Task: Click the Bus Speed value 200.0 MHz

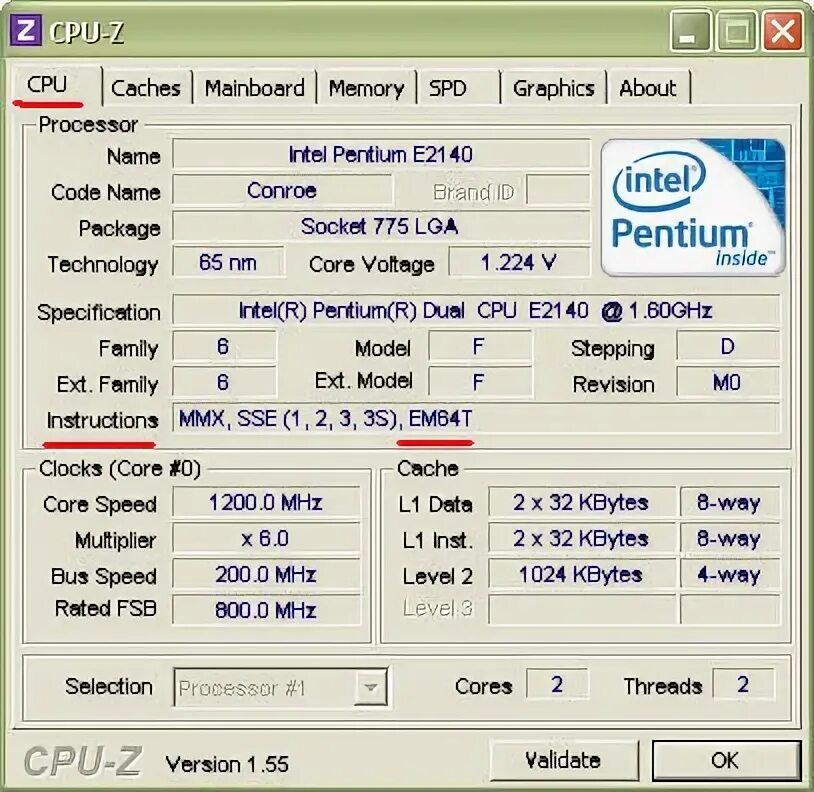Action: pyautogui.click(x=266, y=575)
